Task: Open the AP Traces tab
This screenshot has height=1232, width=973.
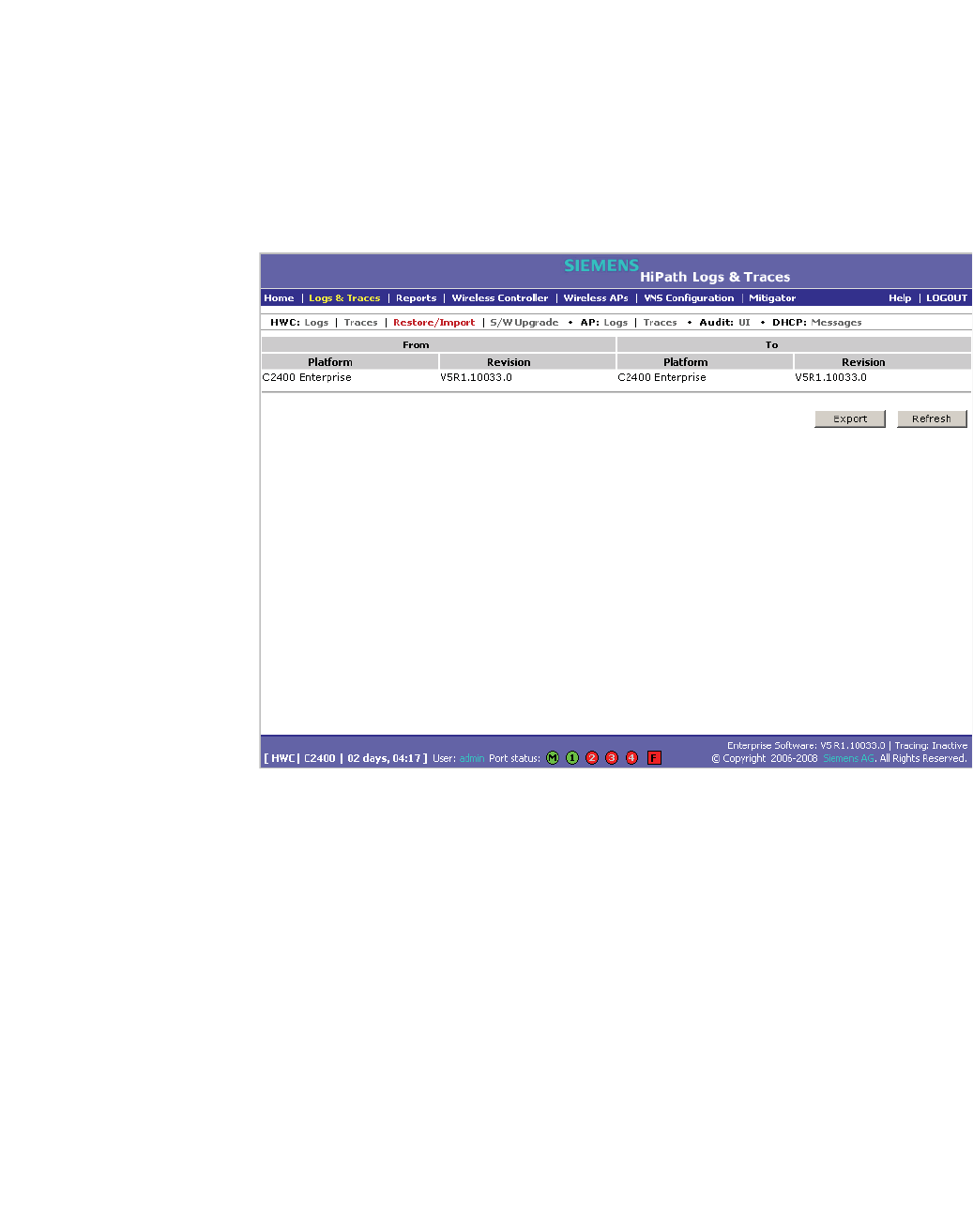Action: (x=660, y=323)
